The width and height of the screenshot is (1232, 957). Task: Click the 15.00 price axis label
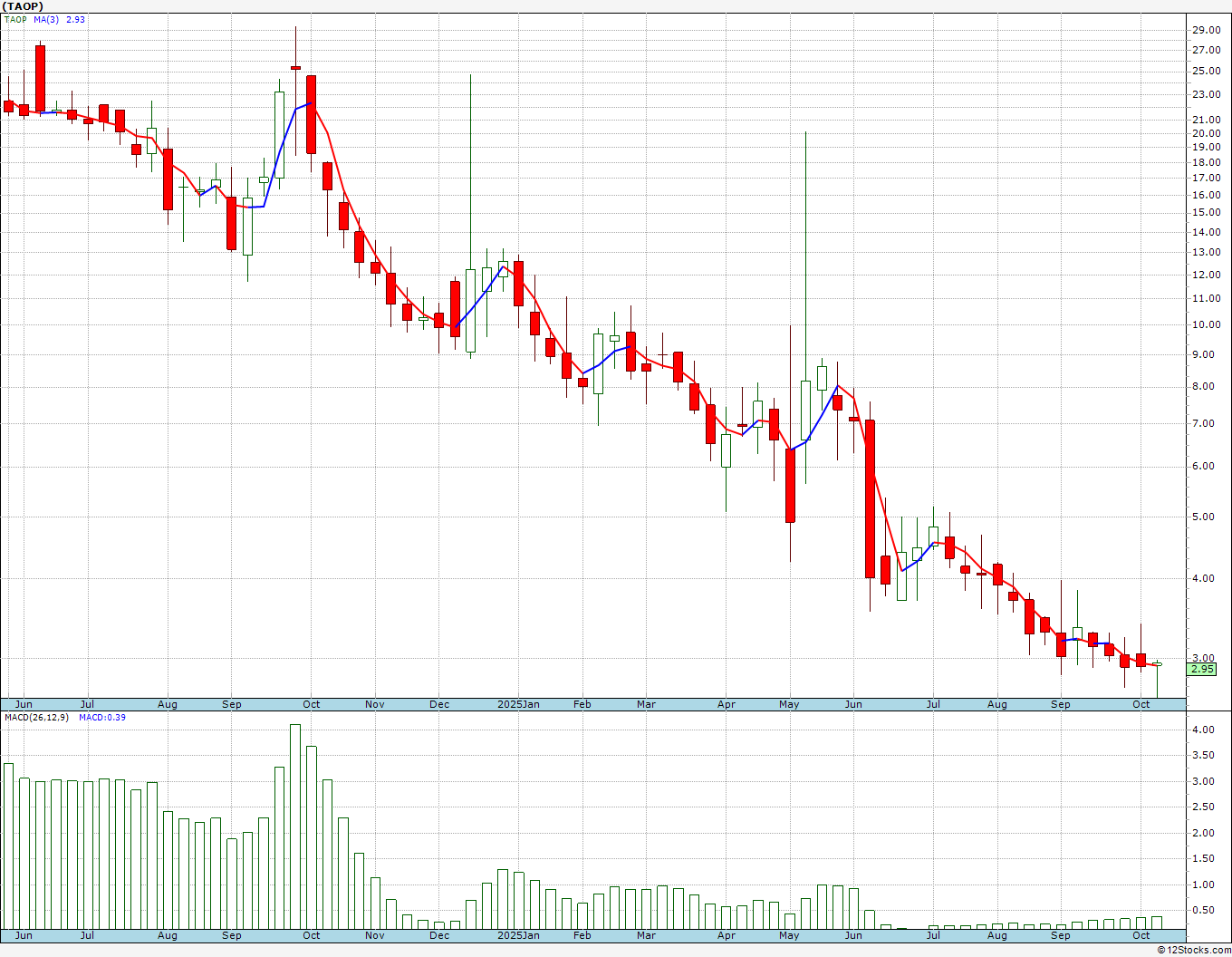click(1206, 212)
